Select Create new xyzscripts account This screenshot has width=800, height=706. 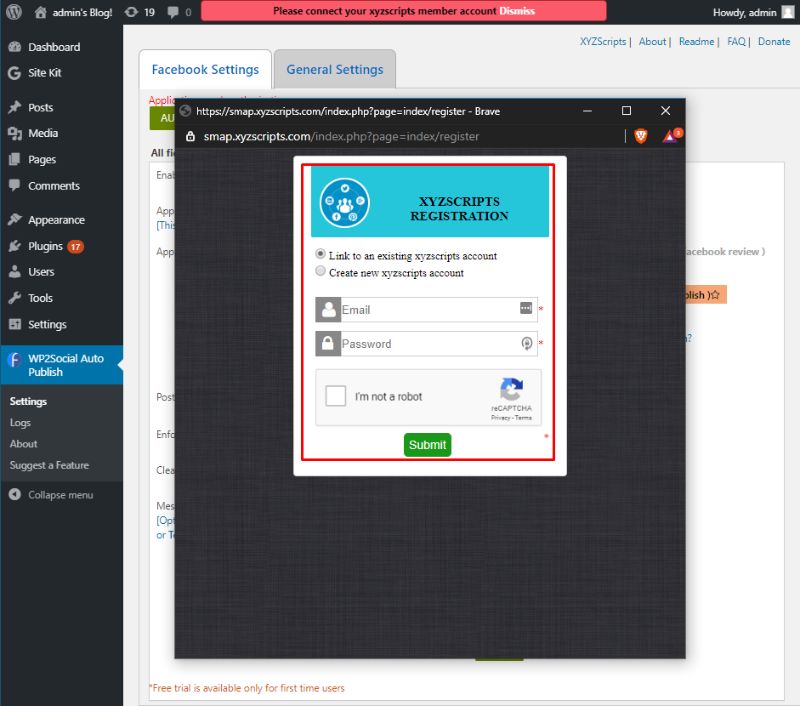[x=320, y=271]
